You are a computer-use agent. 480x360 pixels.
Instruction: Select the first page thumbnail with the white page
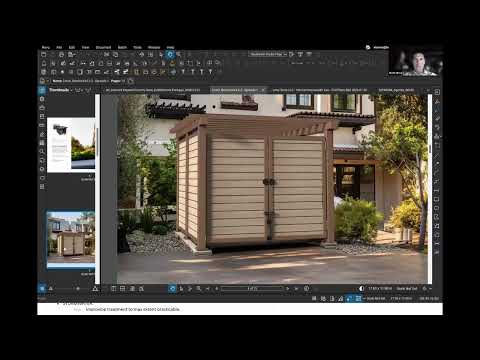71,145
